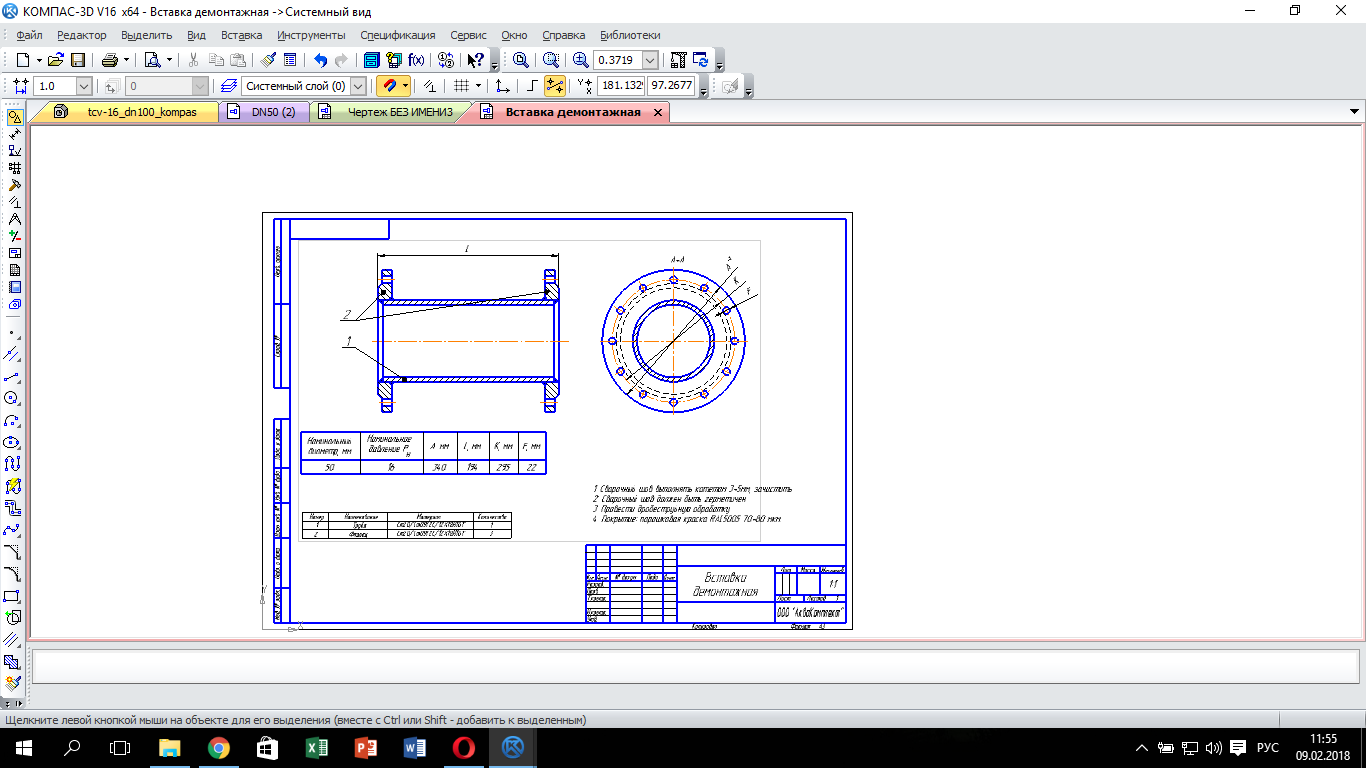
Task: Create a new document with the New icon
Action: 23,60
